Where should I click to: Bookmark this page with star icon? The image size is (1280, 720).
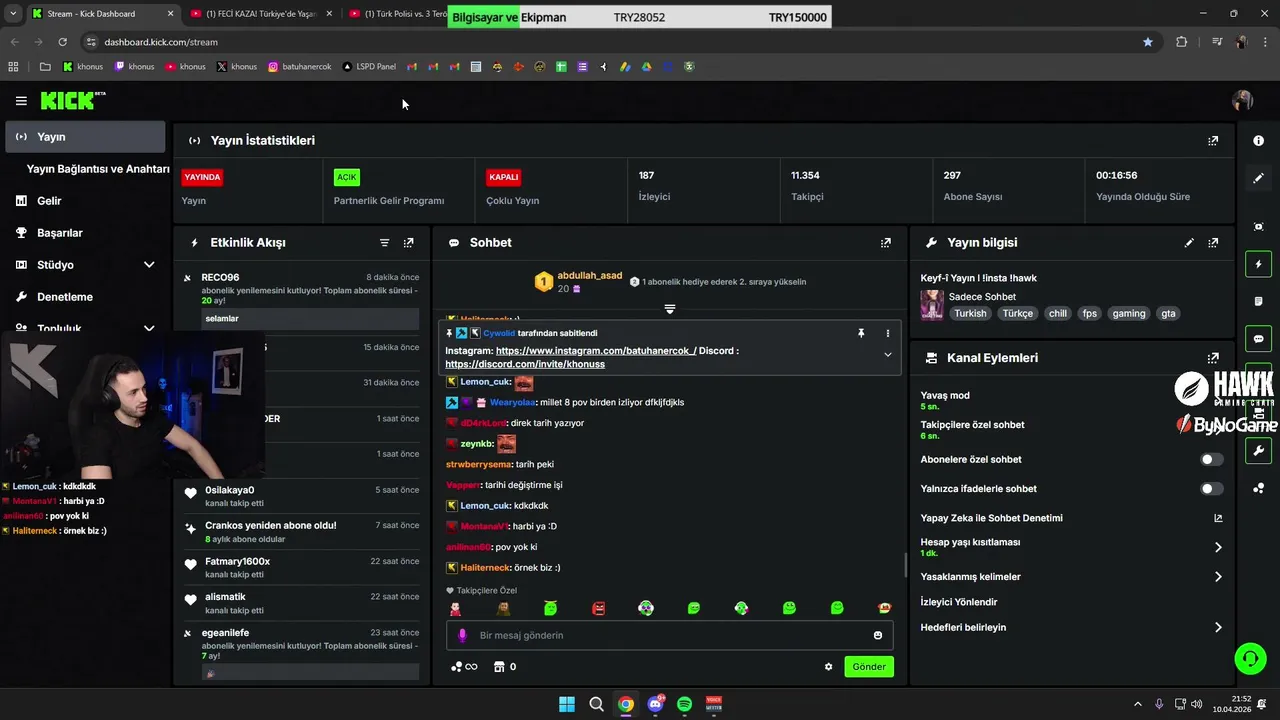pyautogui.click(x=1148, y=42)
